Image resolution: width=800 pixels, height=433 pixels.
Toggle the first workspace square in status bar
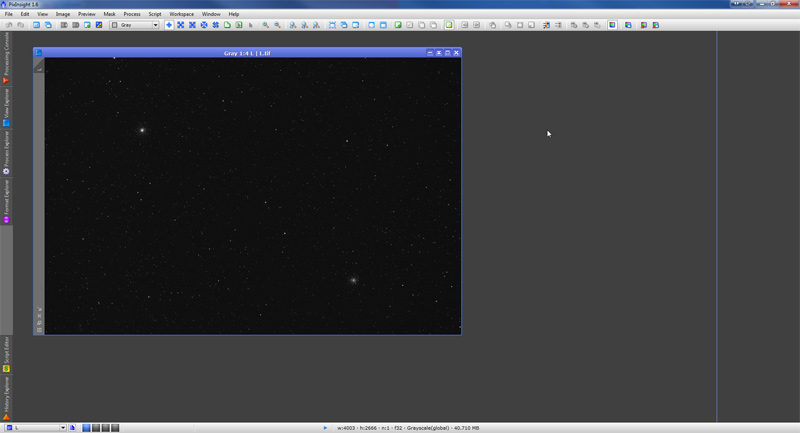click(86, 428)
